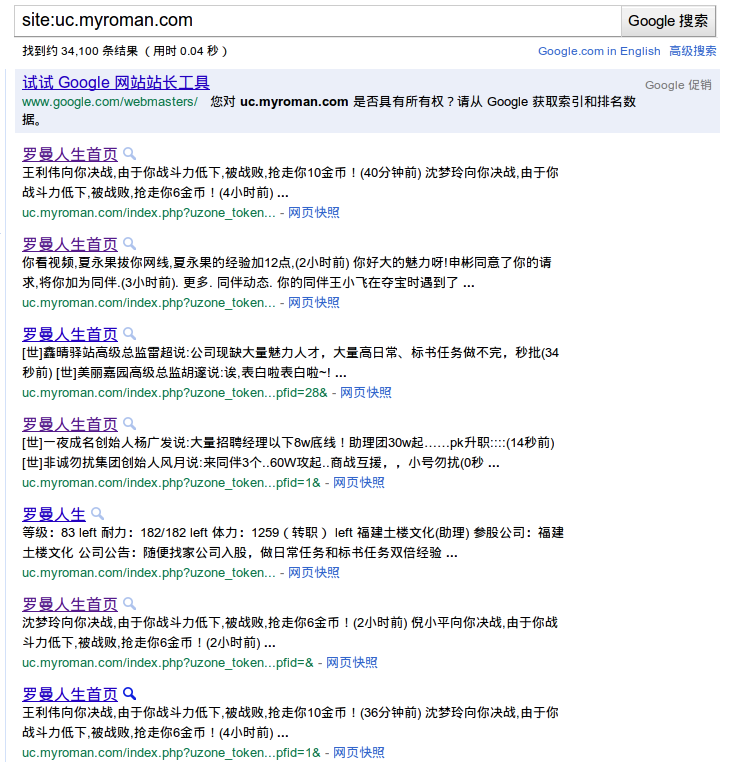Open 网页快照 for 夏永果 result
The image size is (730, 762).
(x=313, y=303)
